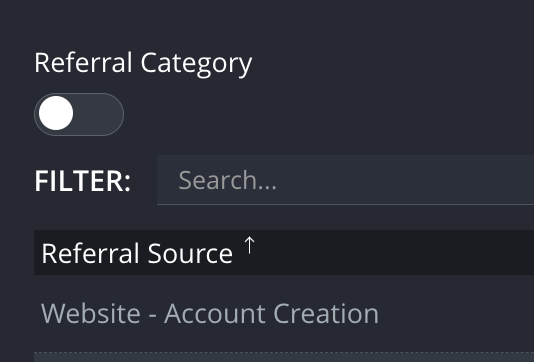Click the white knob of the toggle
The width and height of the screenshot is (534, 362).
point(56,113)
